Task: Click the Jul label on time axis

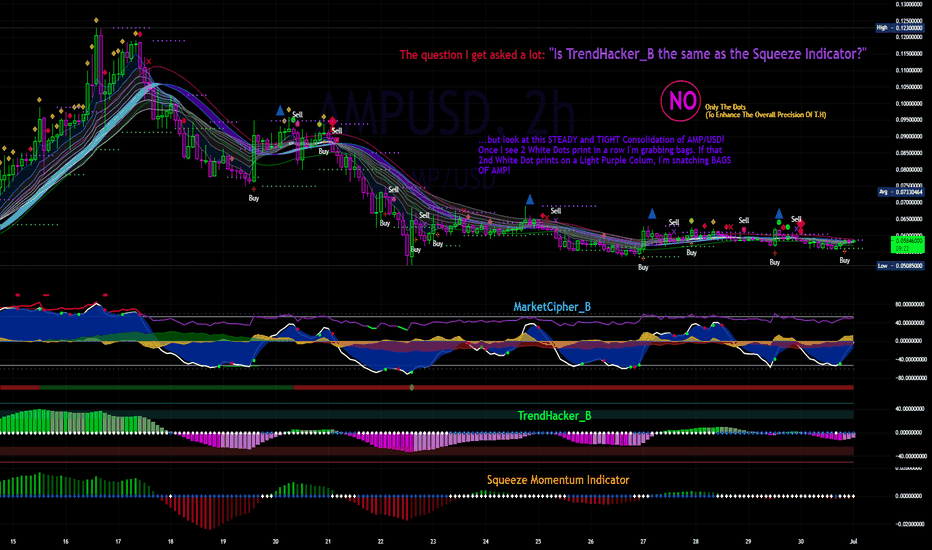Action: tap(854, 542)
